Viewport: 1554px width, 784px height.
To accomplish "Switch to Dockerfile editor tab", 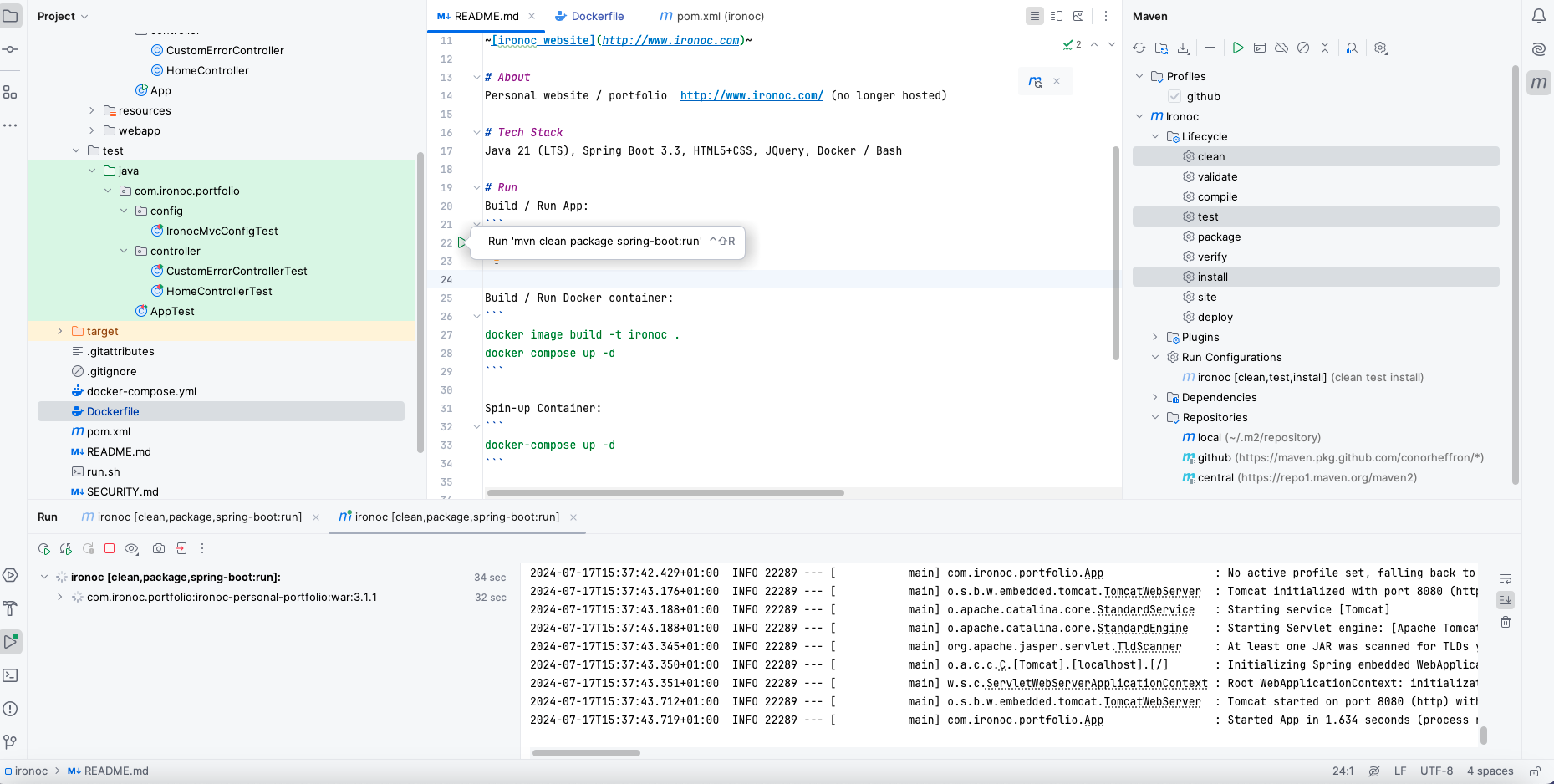I will (590, 16).
